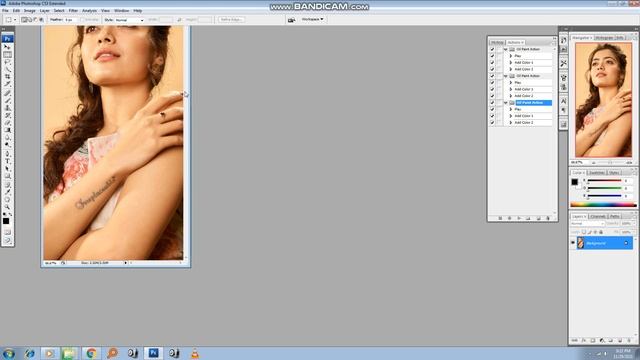
Task: Click Add layer style fx button
Action: pos(584,340)
